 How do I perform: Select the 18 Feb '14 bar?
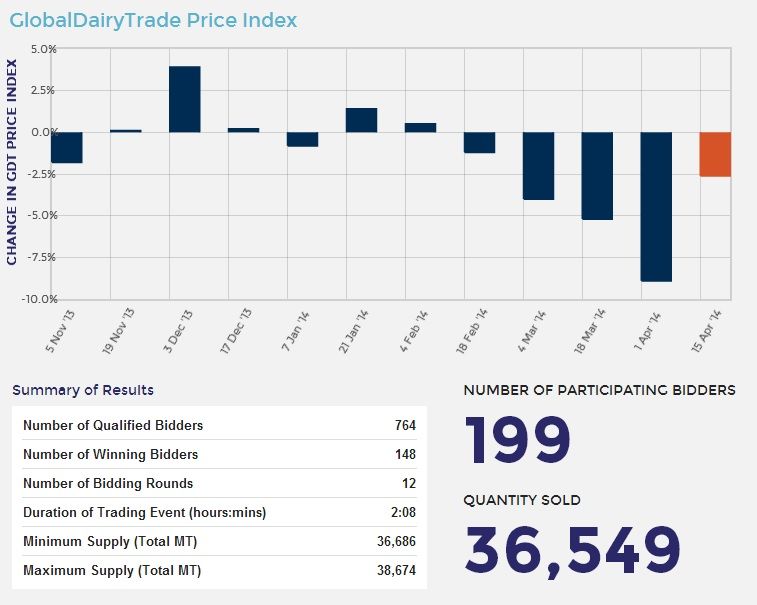[x=479, y=142]
